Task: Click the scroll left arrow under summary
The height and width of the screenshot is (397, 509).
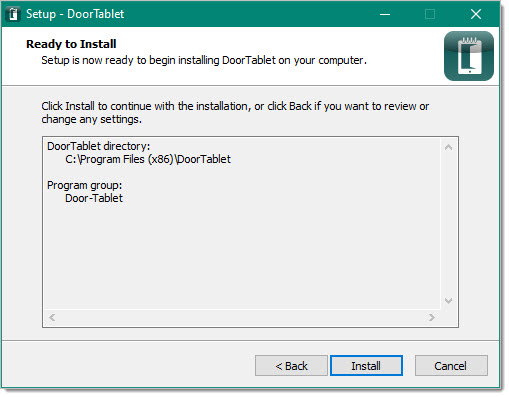Action: pos(52,317)
